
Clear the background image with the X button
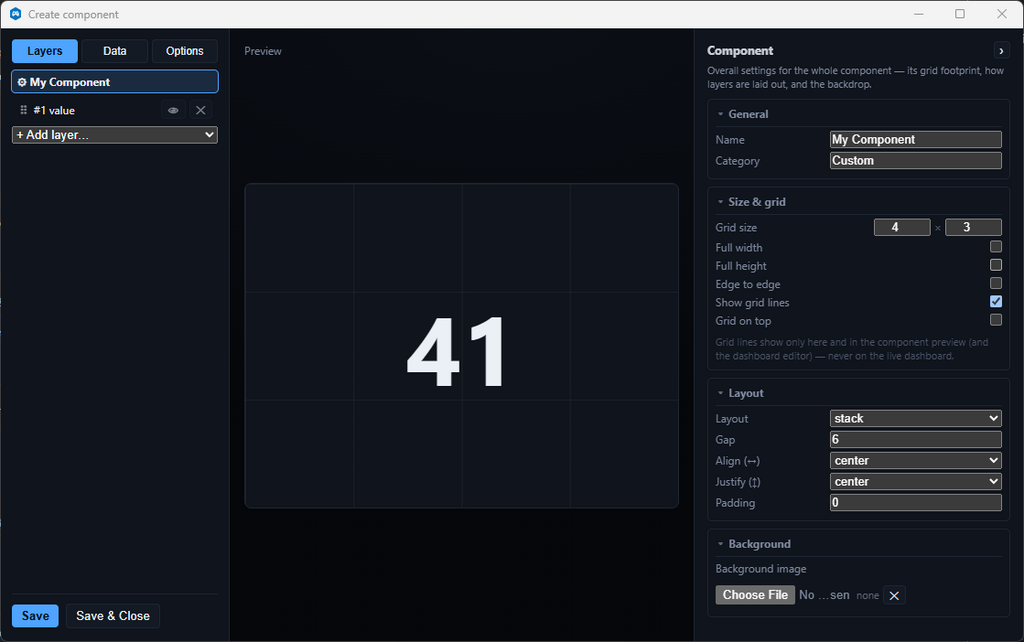coord(894,596)
